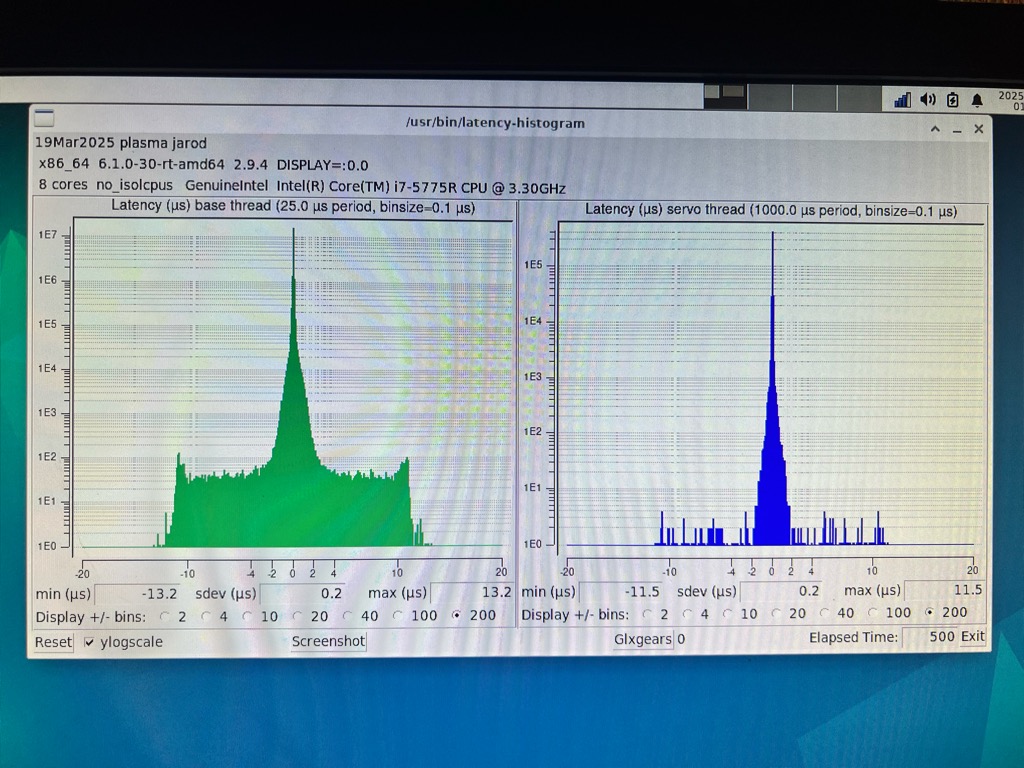Select servo thread bins radio 10
Screen dimensions: 1024x768
point(727,613)
